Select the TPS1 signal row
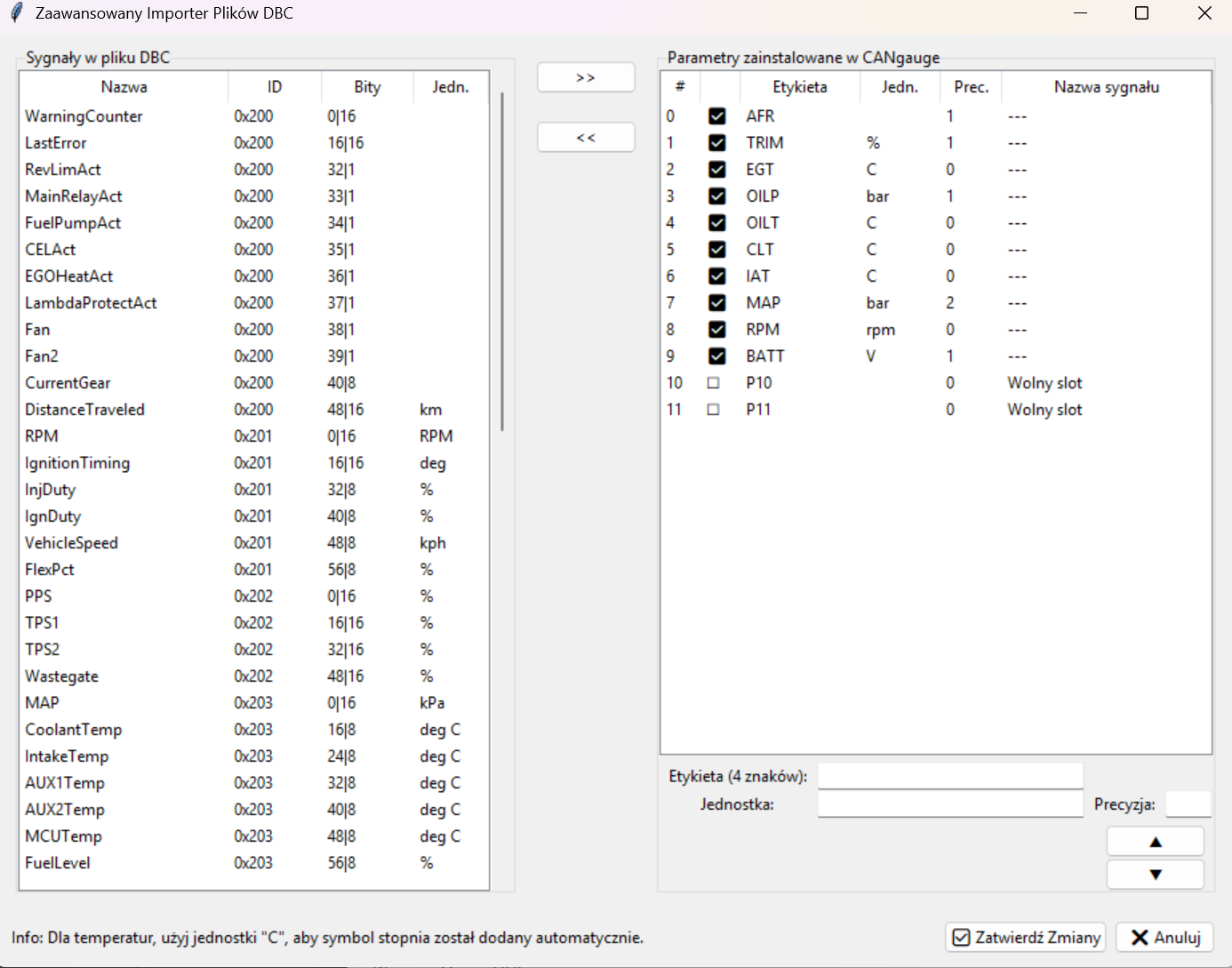The image size is (1232, 968). tap(254, 623)
